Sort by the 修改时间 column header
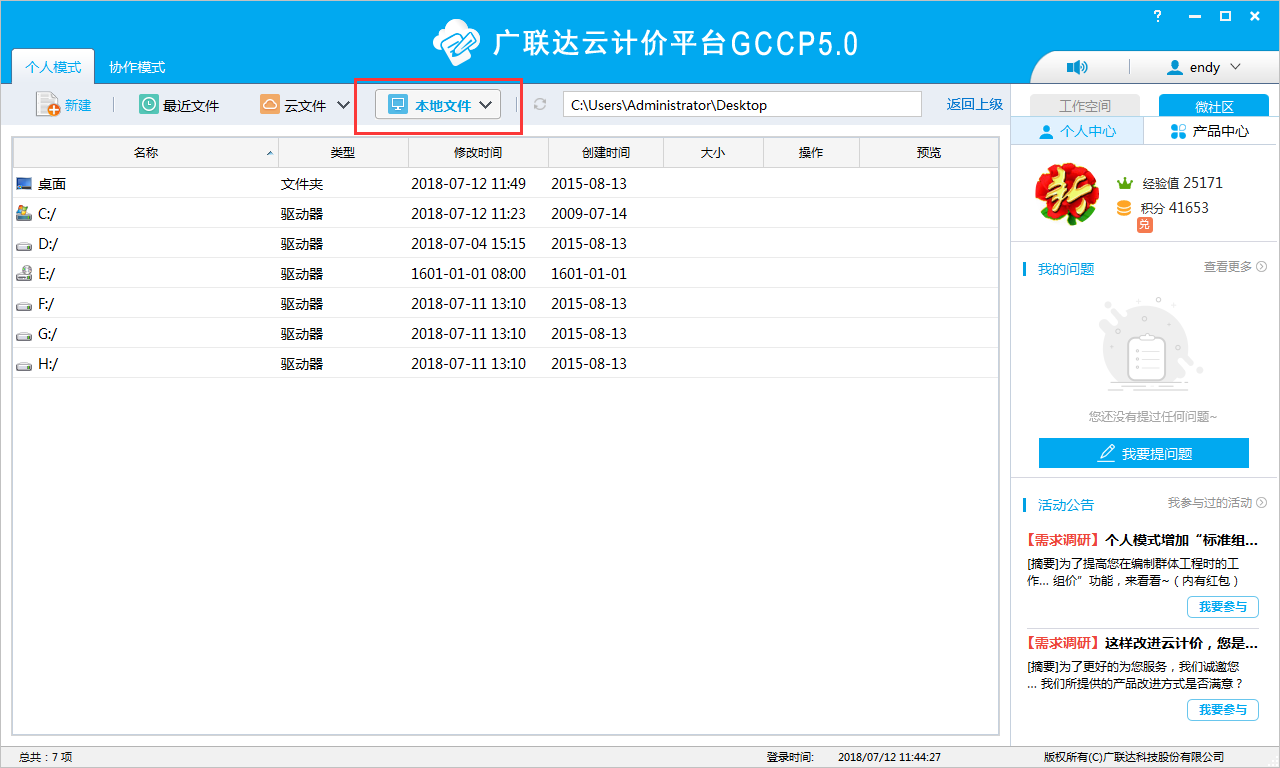This screenshot has height=768, width=1280. tap(478, 153)
